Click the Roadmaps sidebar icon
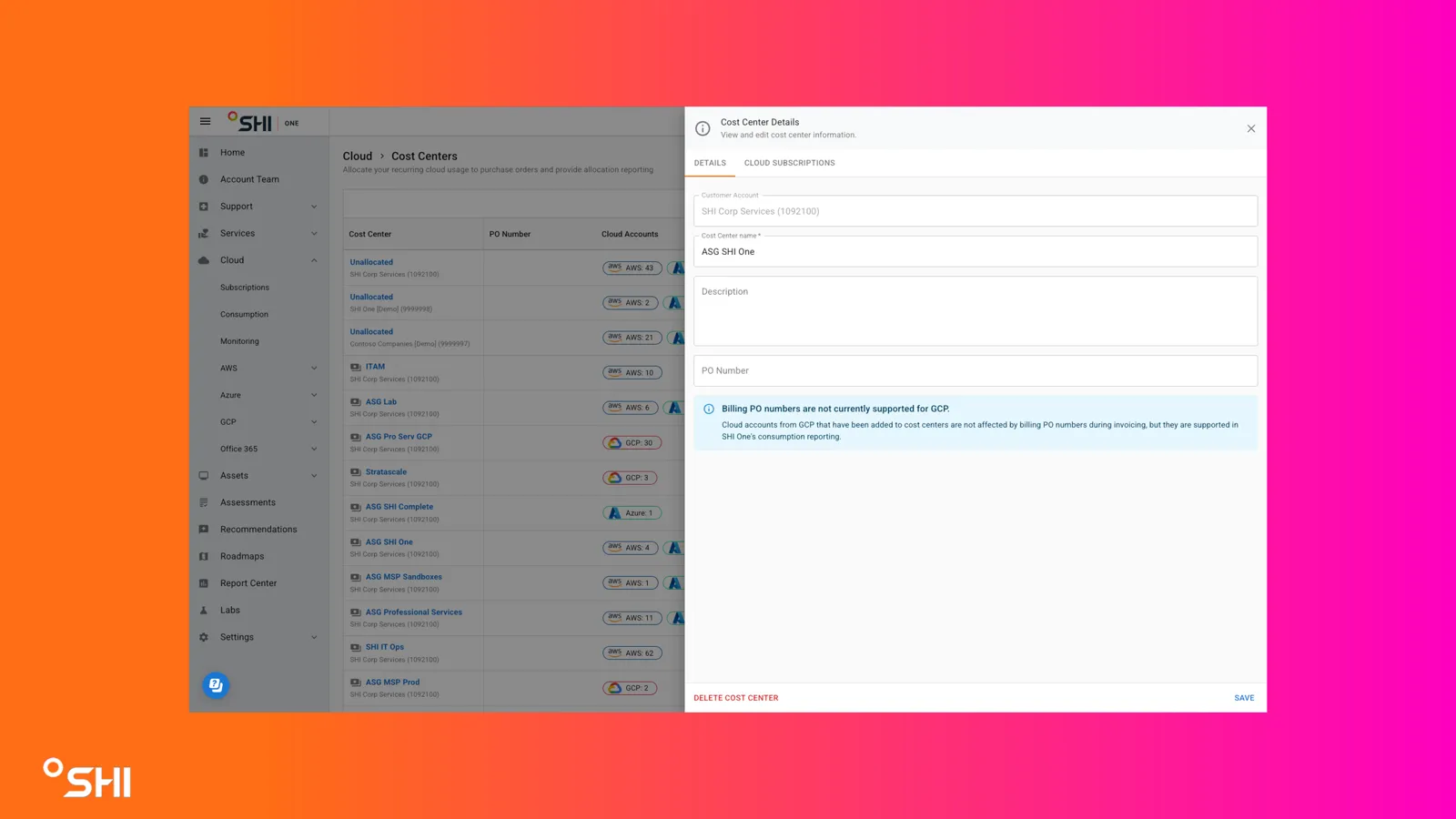1456x819 pixels. point(204,556)
